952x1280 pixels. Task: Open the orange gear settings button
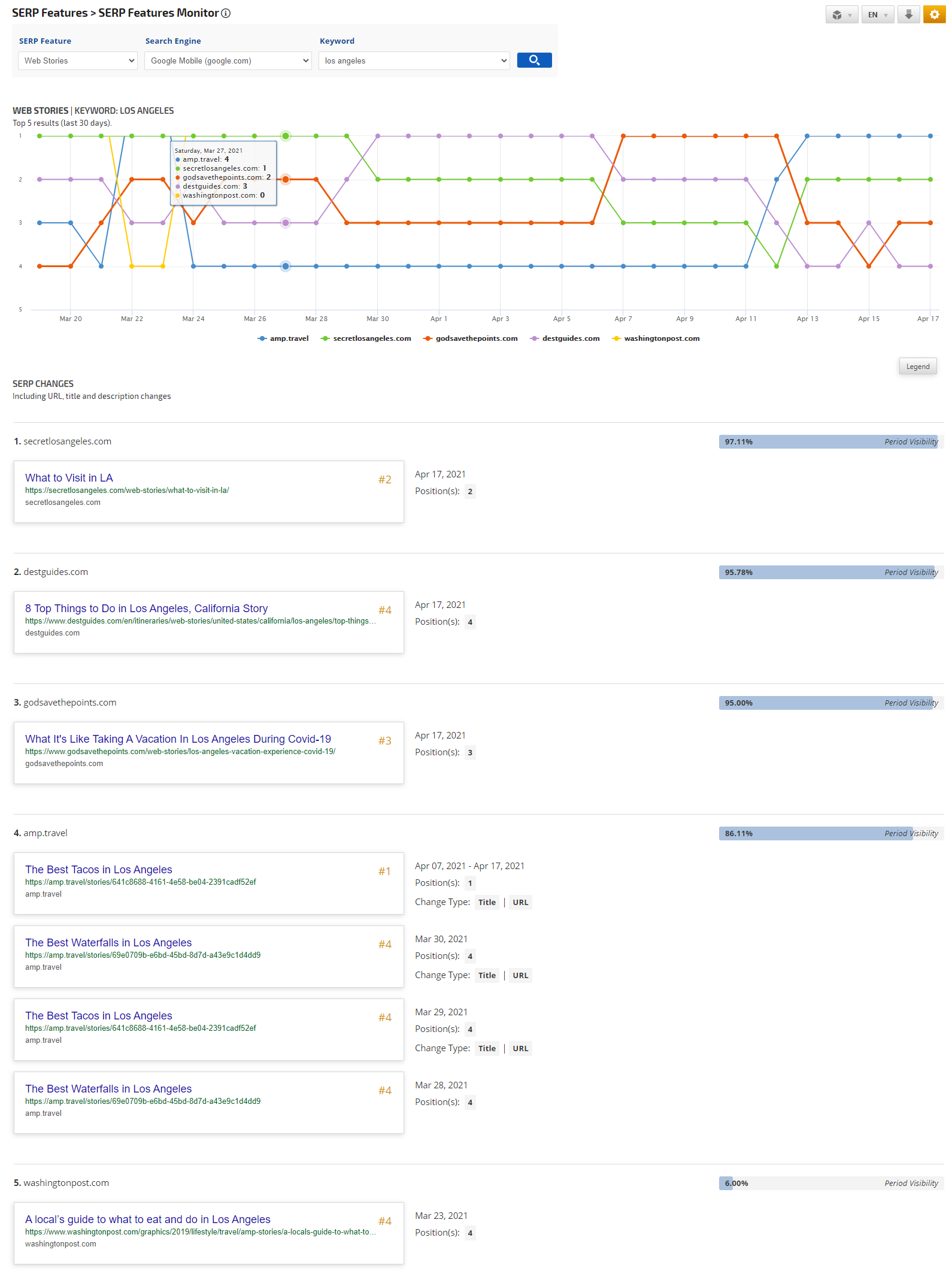934,15
